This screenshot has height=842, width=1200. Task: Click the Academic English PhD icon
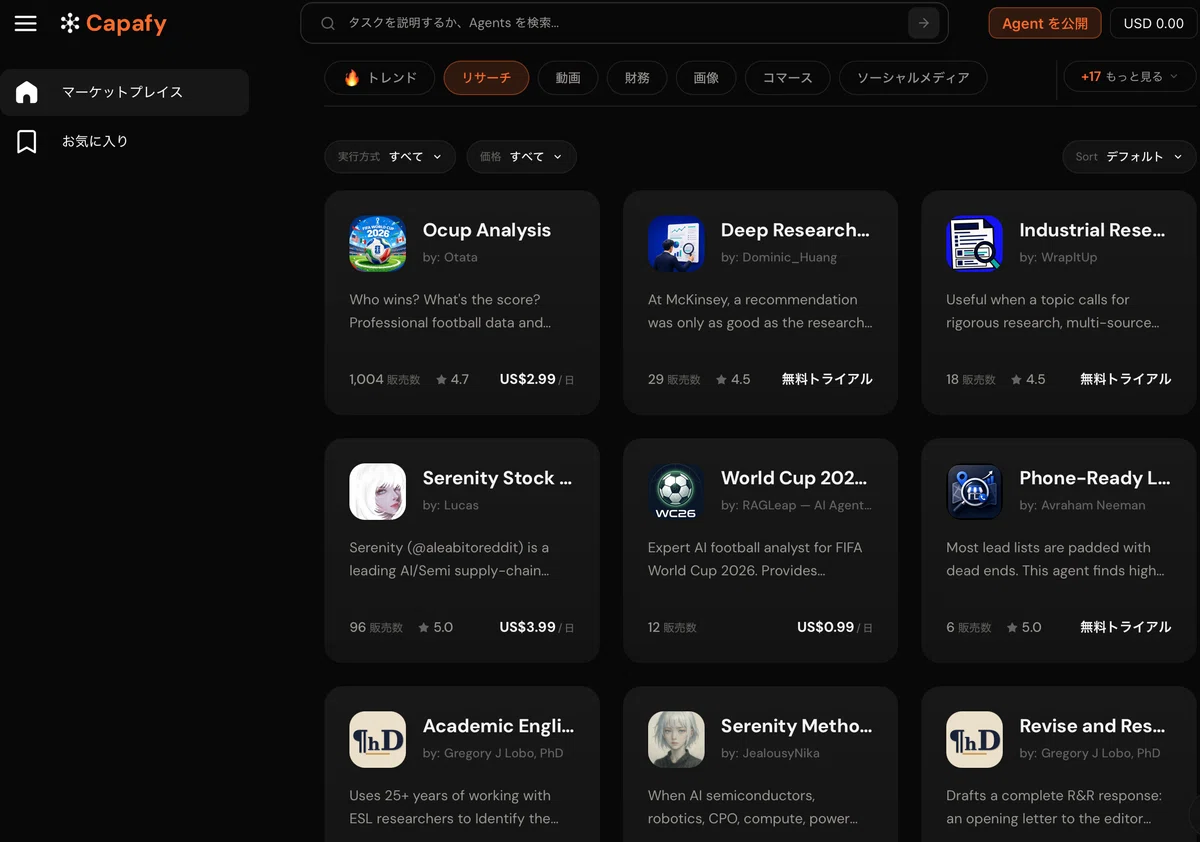[x=378, y=739]
